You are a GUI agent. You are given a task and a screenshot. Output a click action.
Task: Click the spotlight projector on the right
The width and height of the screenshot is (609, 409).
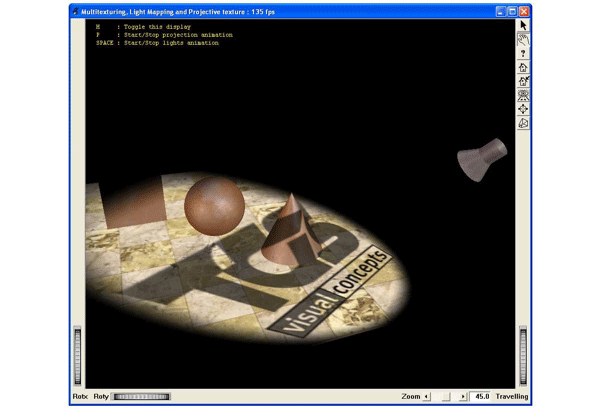481,156
